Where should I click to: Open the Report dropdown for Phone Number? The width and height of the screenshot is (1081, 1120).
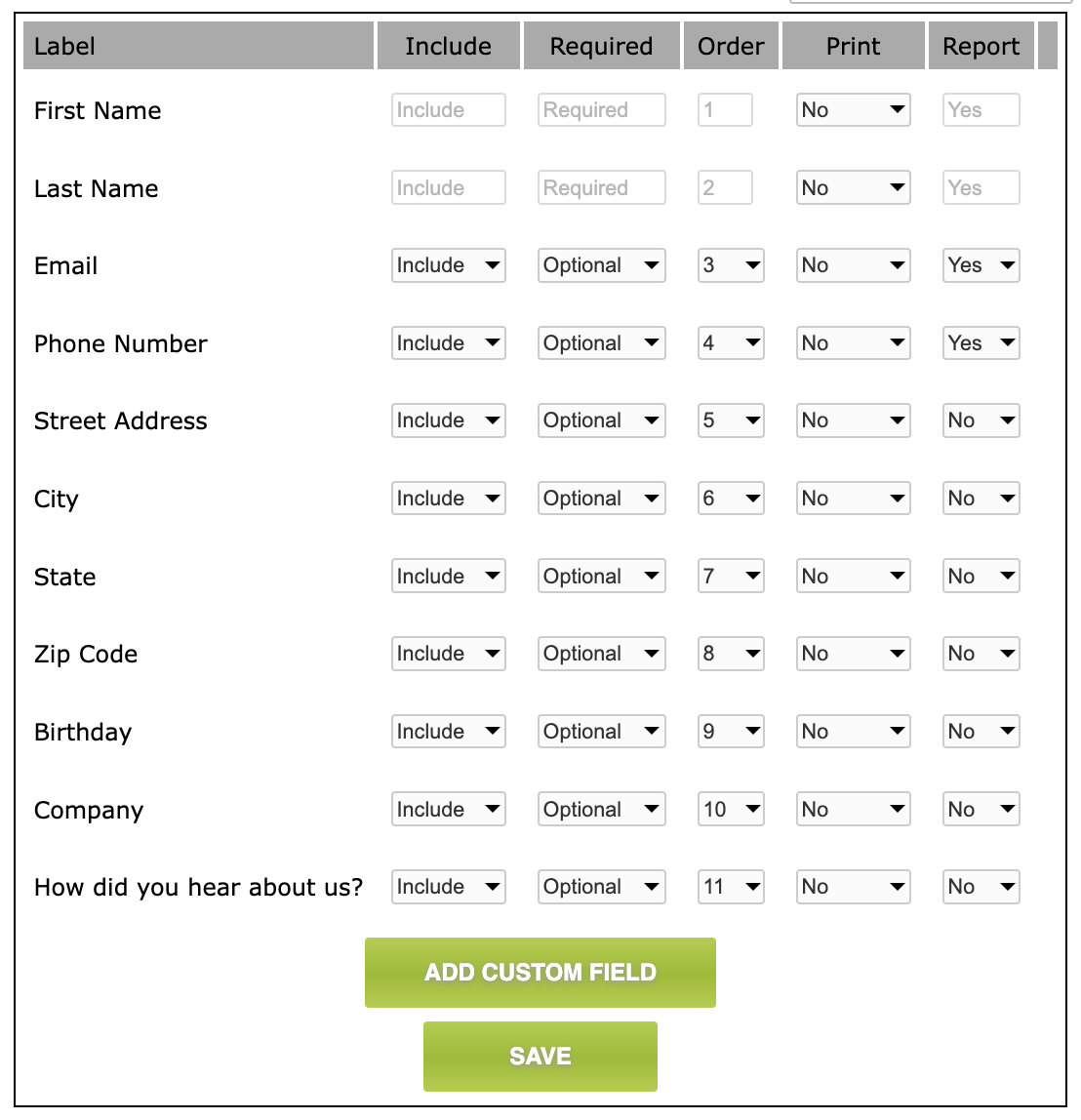click(x=981, y=342)
